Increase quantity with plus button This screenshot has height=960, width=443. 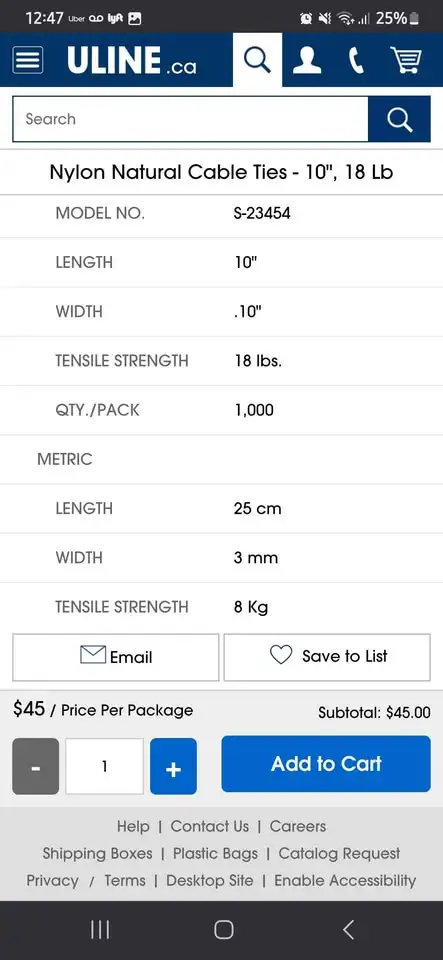[x=173, y=767]
